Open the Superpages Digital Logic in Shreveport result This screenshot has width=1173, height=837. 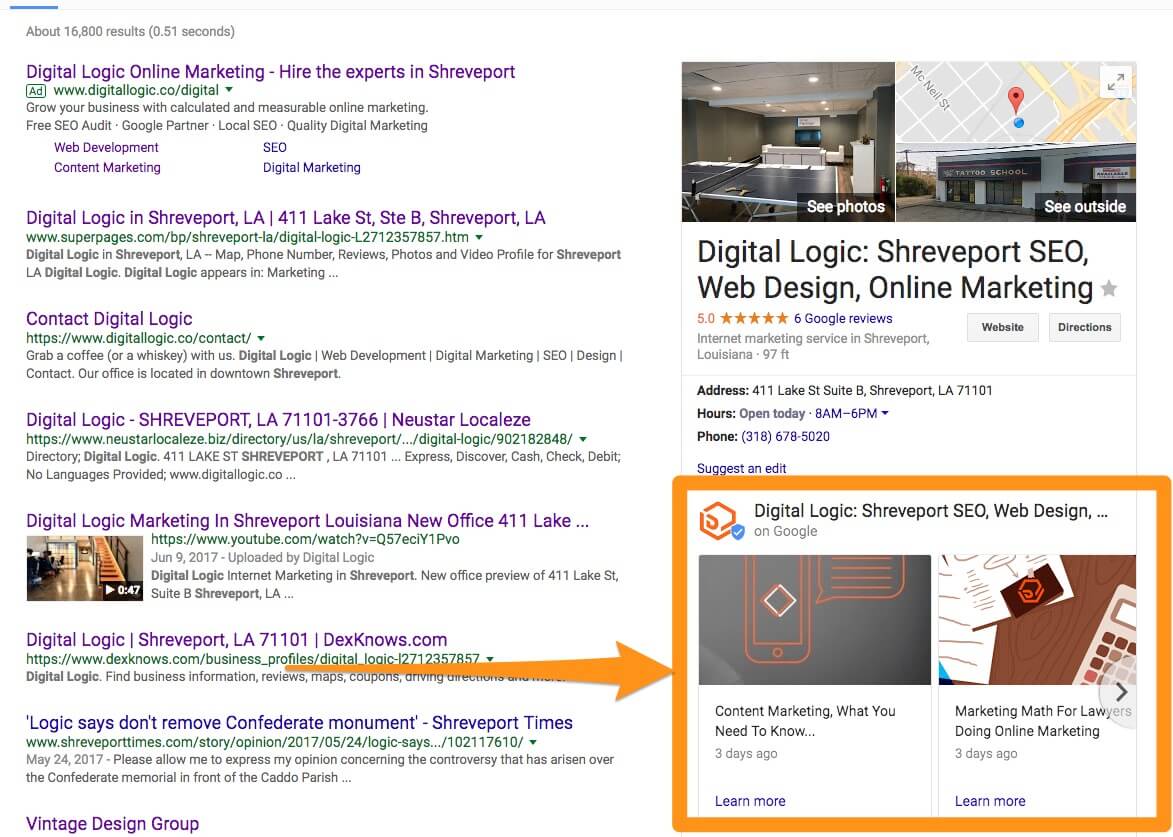(x=286, y=218)
